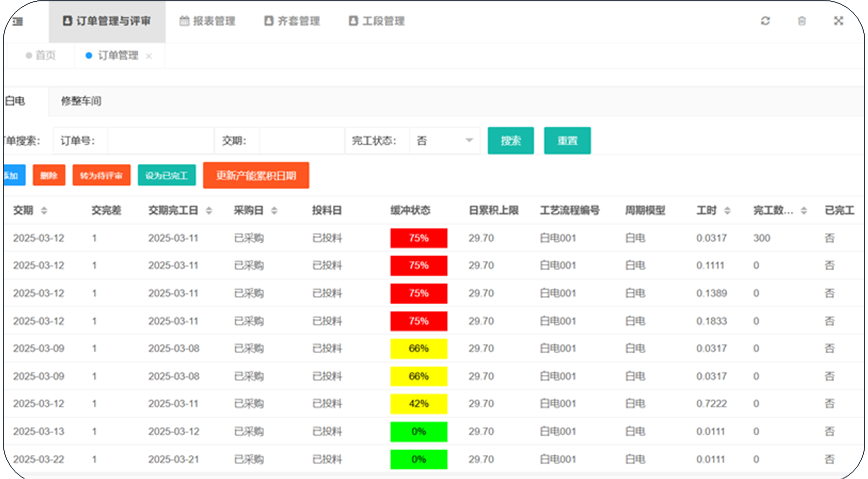868x479 pixels.
Task: Switch to the 首页 page tab
Action: pyautogui.click(x=41, y=55)
